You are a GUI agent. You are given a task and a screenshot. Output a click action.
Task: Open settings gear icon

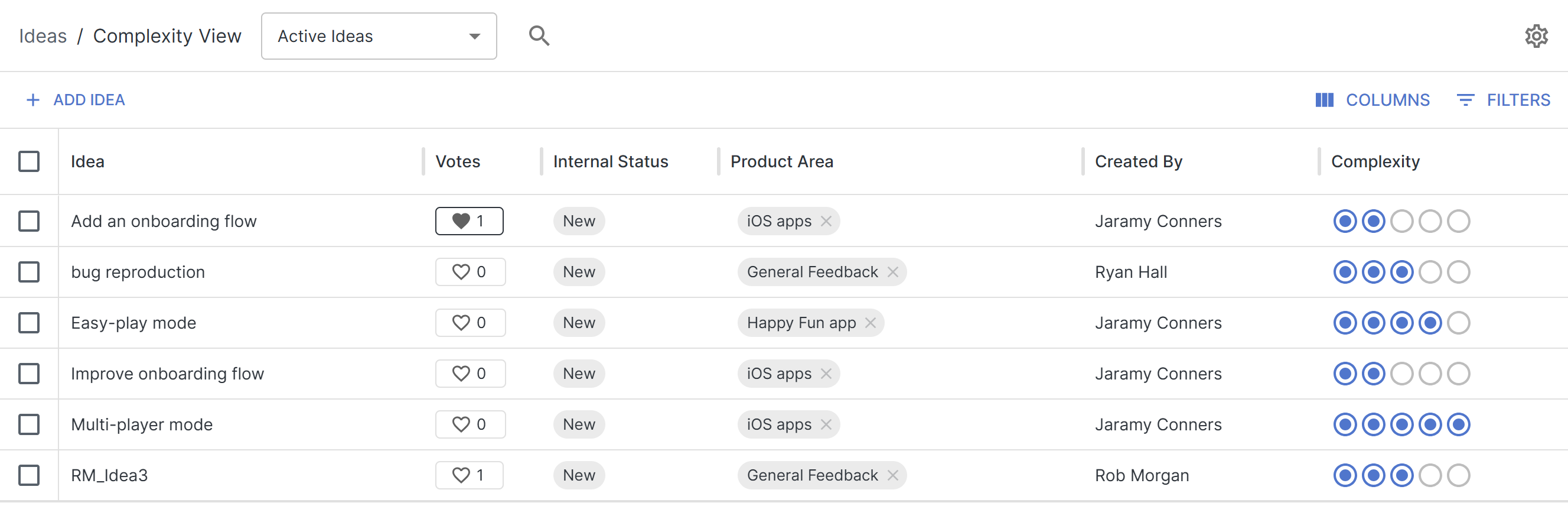[1536, 37]
